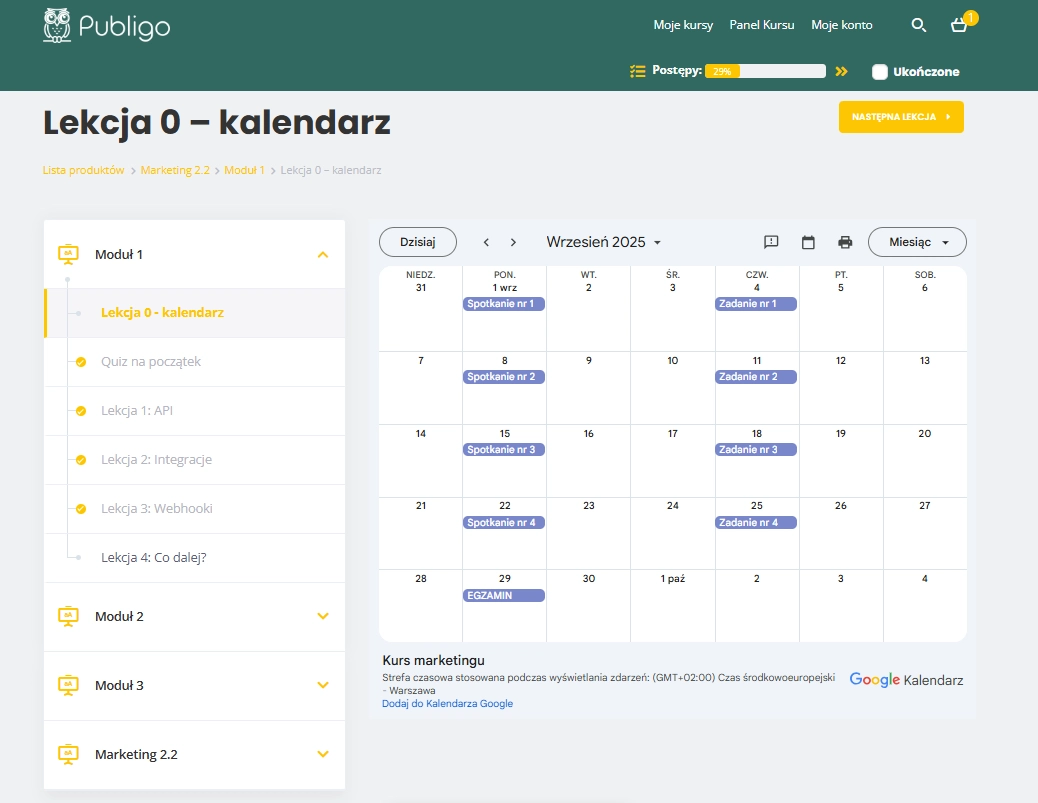Image resolution: width=1038 pixels, height=803 pixels.
Task: Open Lekcja 1: API lesson
Action: click(x=195, y=411)
